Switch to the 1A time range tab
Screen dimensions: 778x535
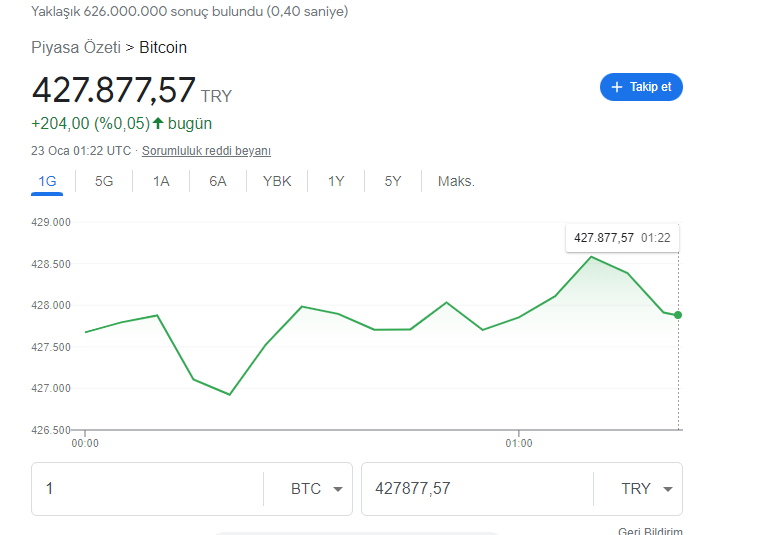point(161,181)
